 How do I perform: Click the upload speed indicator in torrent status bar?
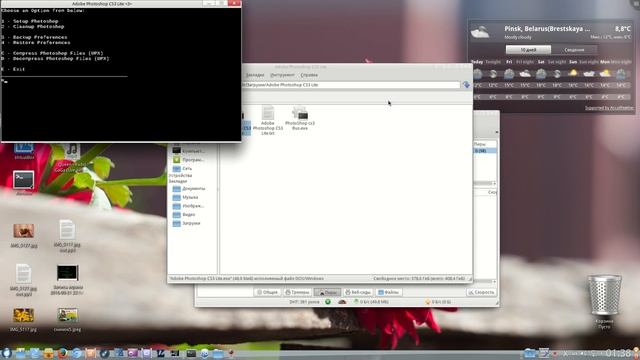pyautogui.click(x=438, y=302)
